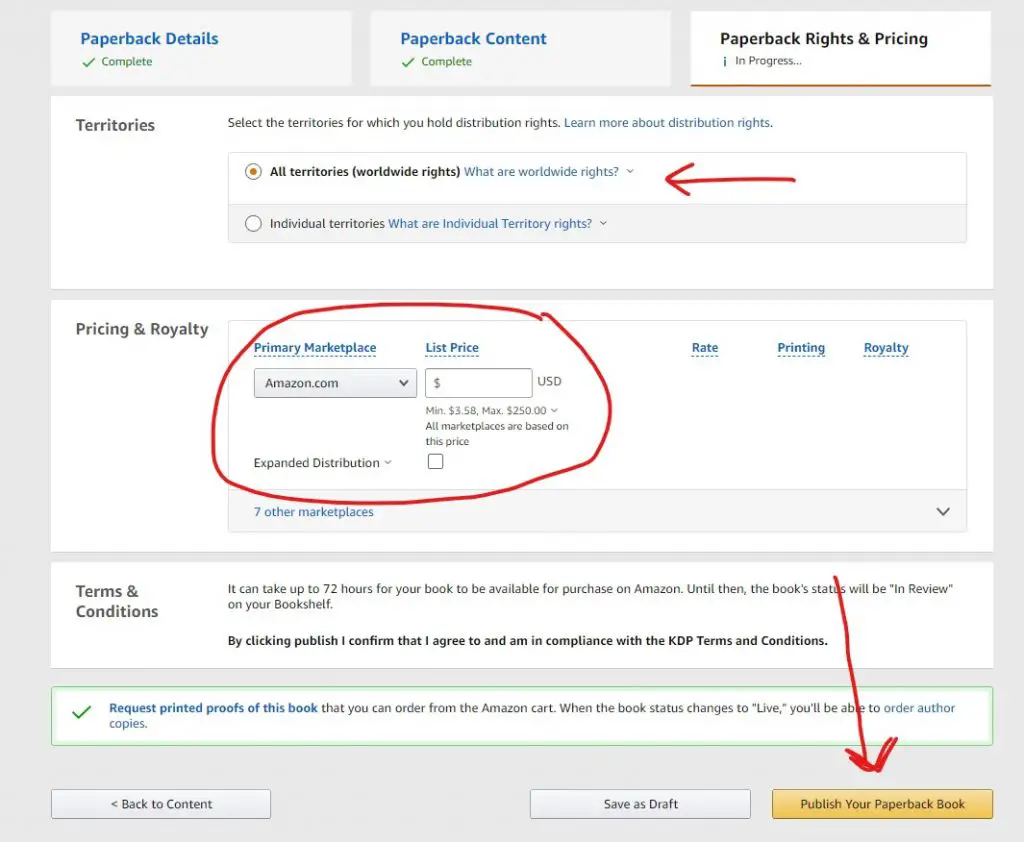Viewport: 1024px width, 842px height.
Task: Open the Min/Max price details chevron
Action: 554,410
